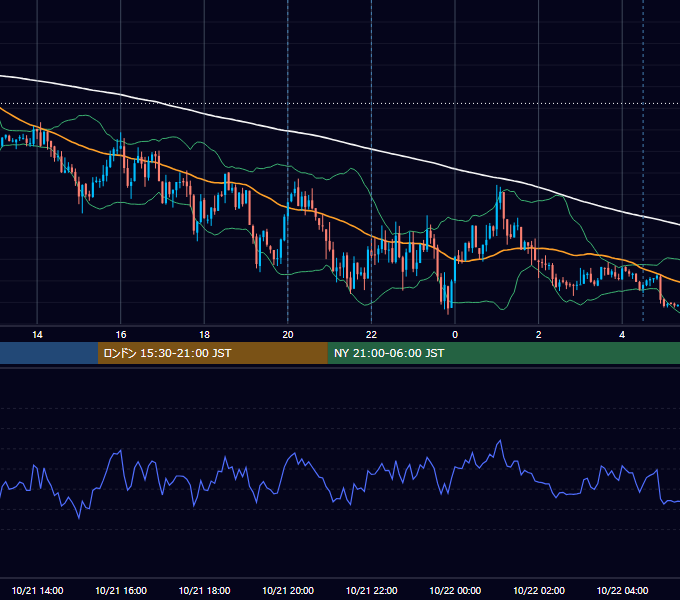This screenshot has width=680, height=600.
Task: Click the 10/22 04:00 date label
Action: (x=622, y=590)
